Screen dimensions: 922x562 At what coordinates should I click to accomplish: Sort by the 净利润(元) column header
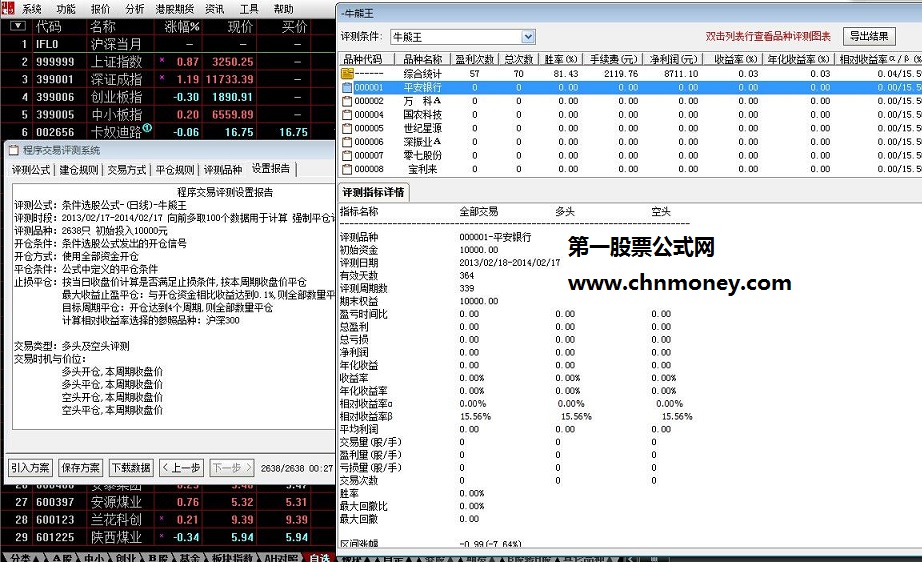coord(673,59)
